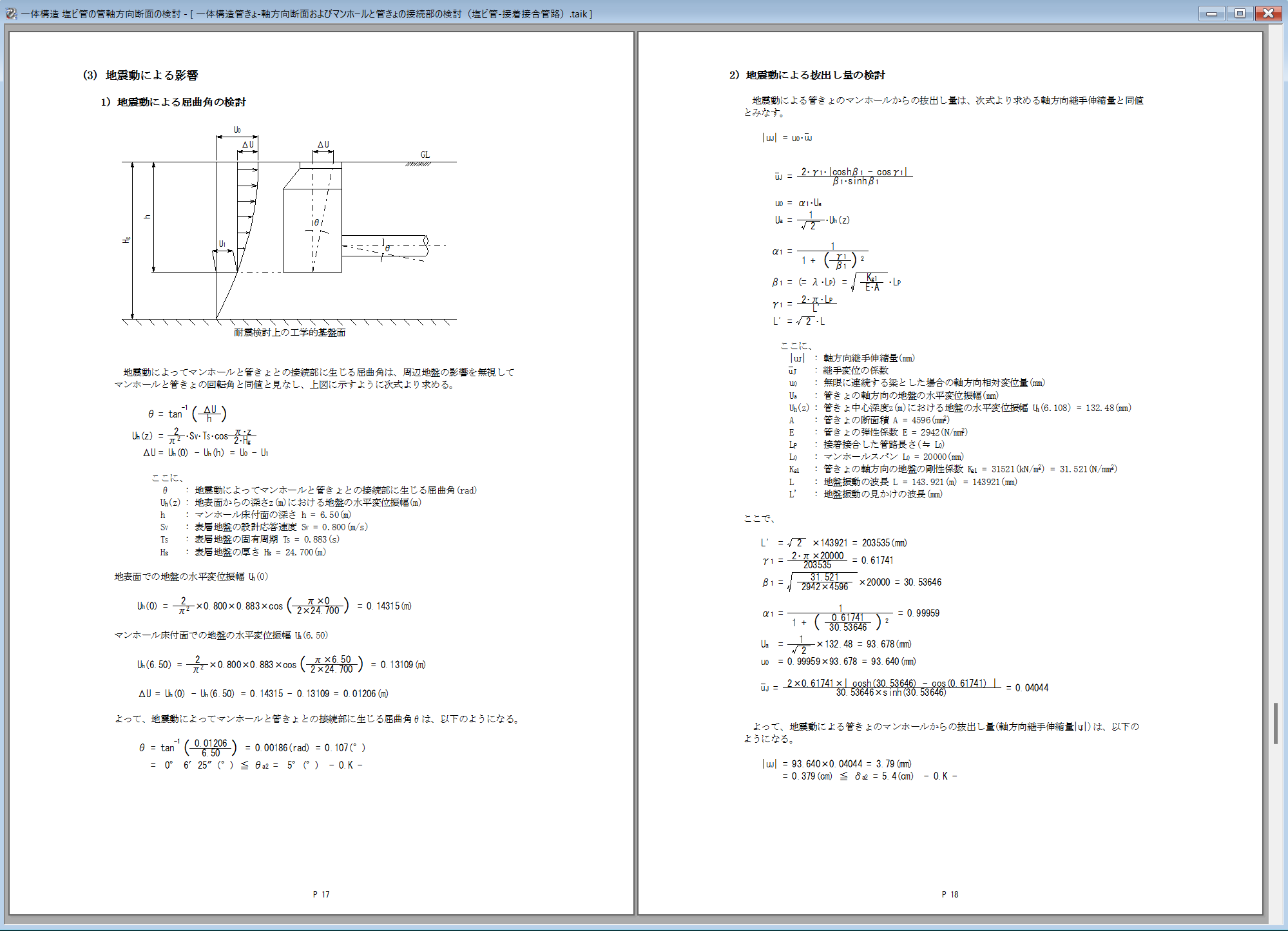Click the scrollbar track above the thumb
The width and height of the screenshot is (1288, 931).
(1275, 387)
